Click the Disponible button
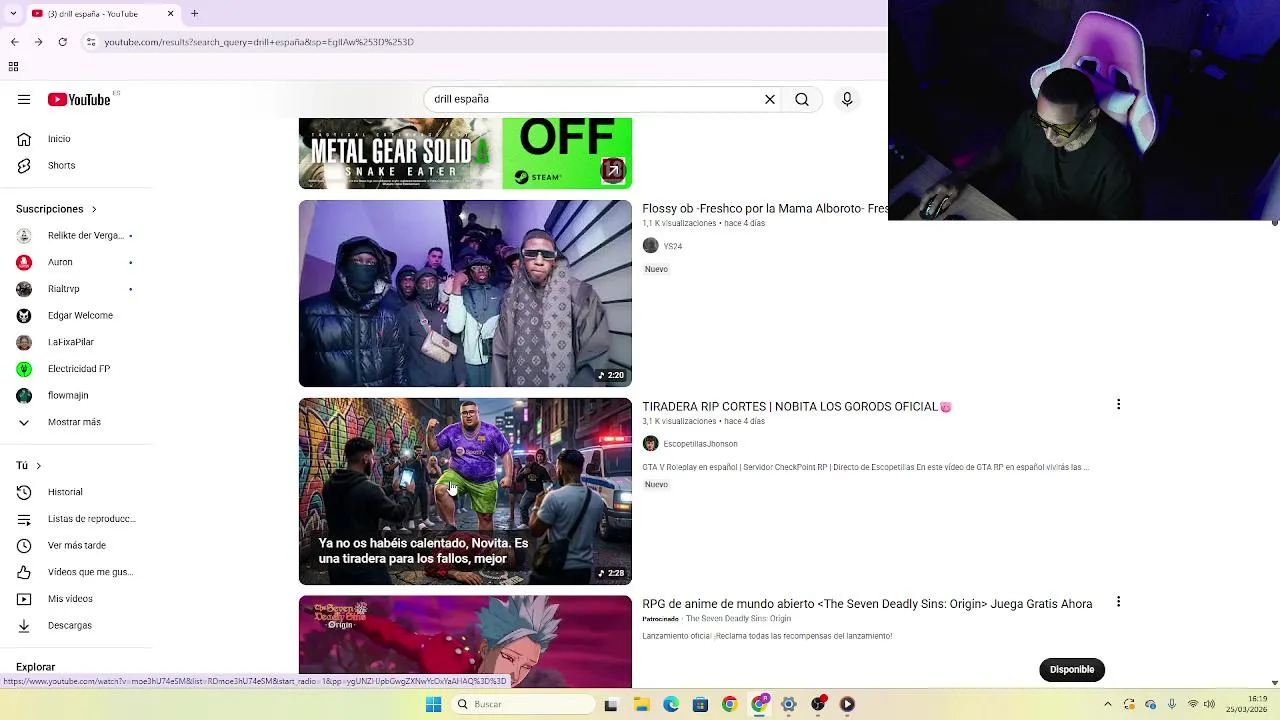1280x720 pixels. click(x=1072, y=670)
